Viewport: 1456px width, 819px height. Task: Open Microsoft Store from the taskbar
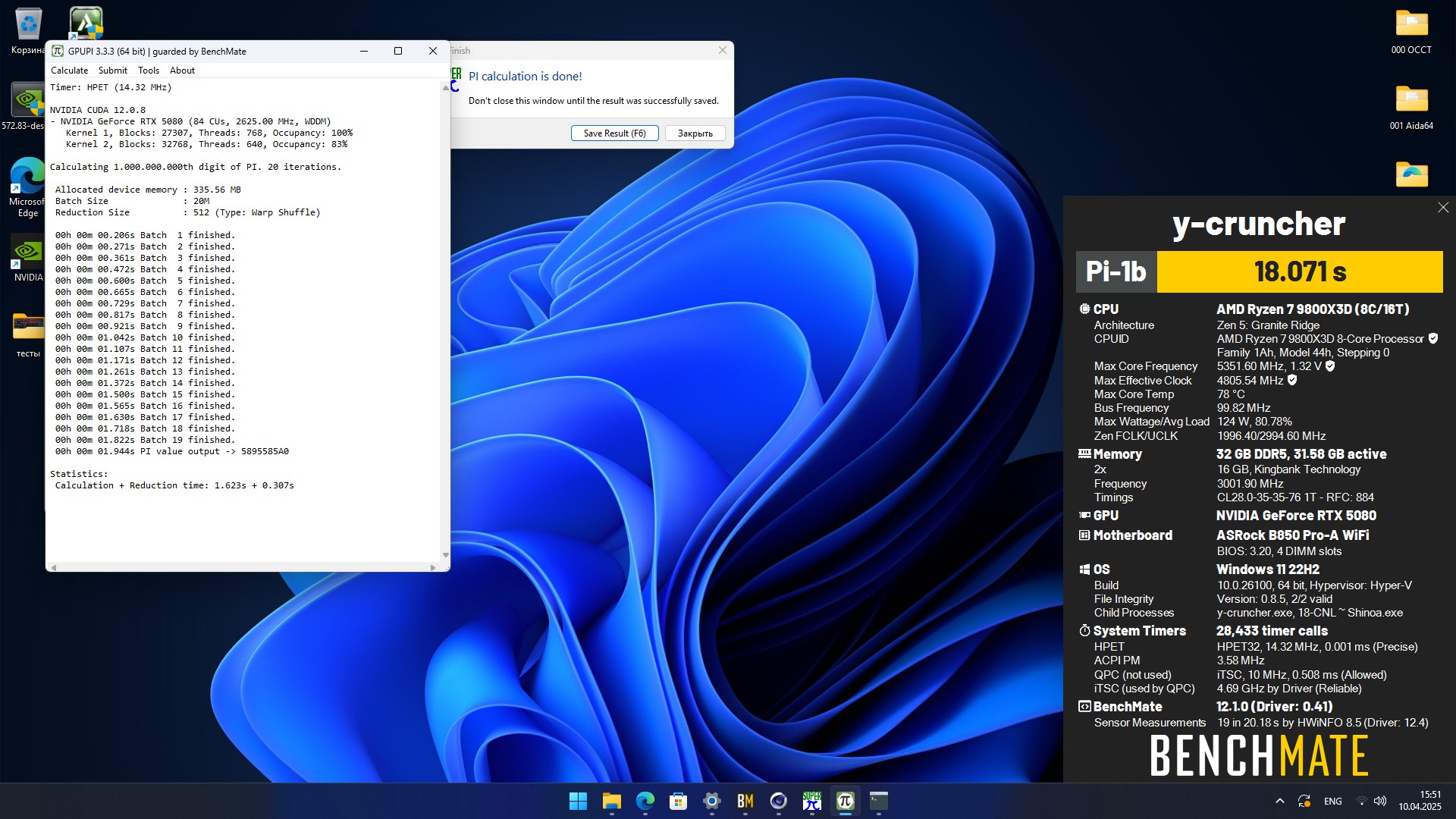click(678, 801)
